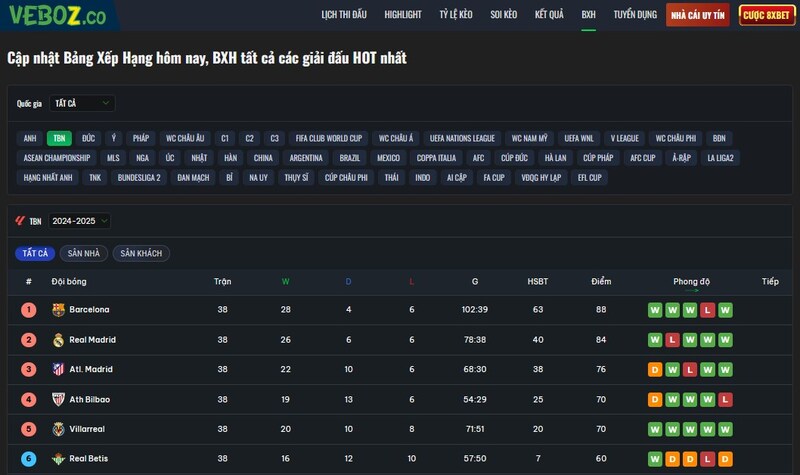
Task: Click the Ath Bilbao club crest
Action: point(59,399)
